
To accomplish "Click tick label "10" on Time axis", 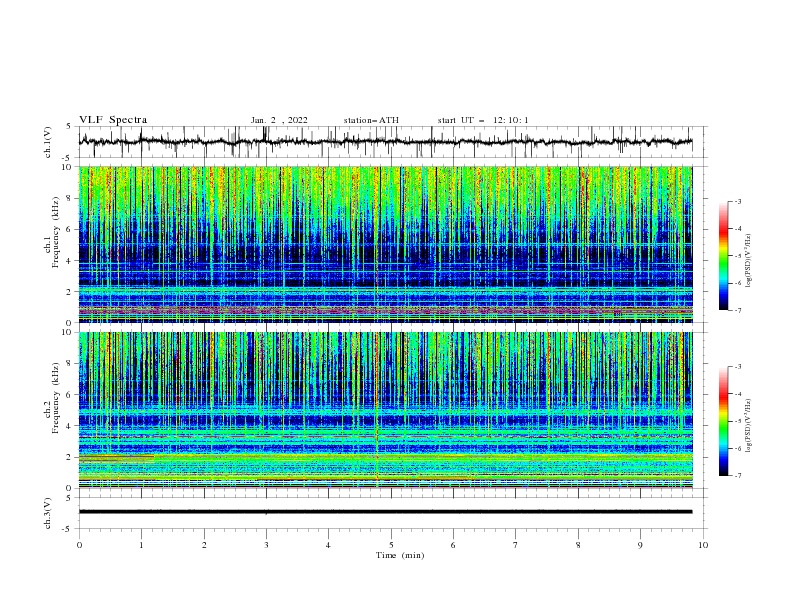I will point(703,545).
